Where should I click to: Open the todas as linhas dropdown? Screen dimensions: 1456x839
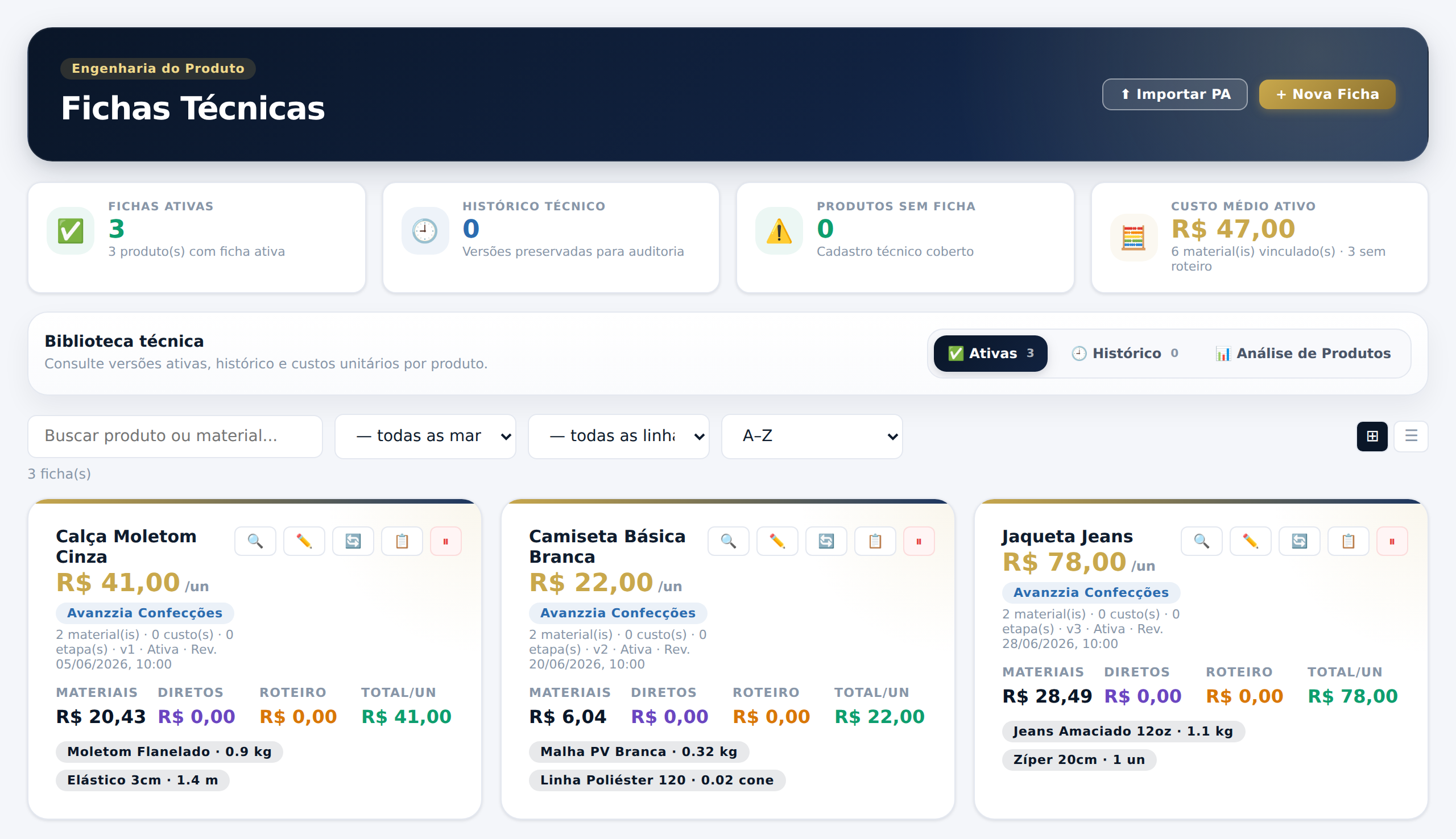(x=618, y=436)
